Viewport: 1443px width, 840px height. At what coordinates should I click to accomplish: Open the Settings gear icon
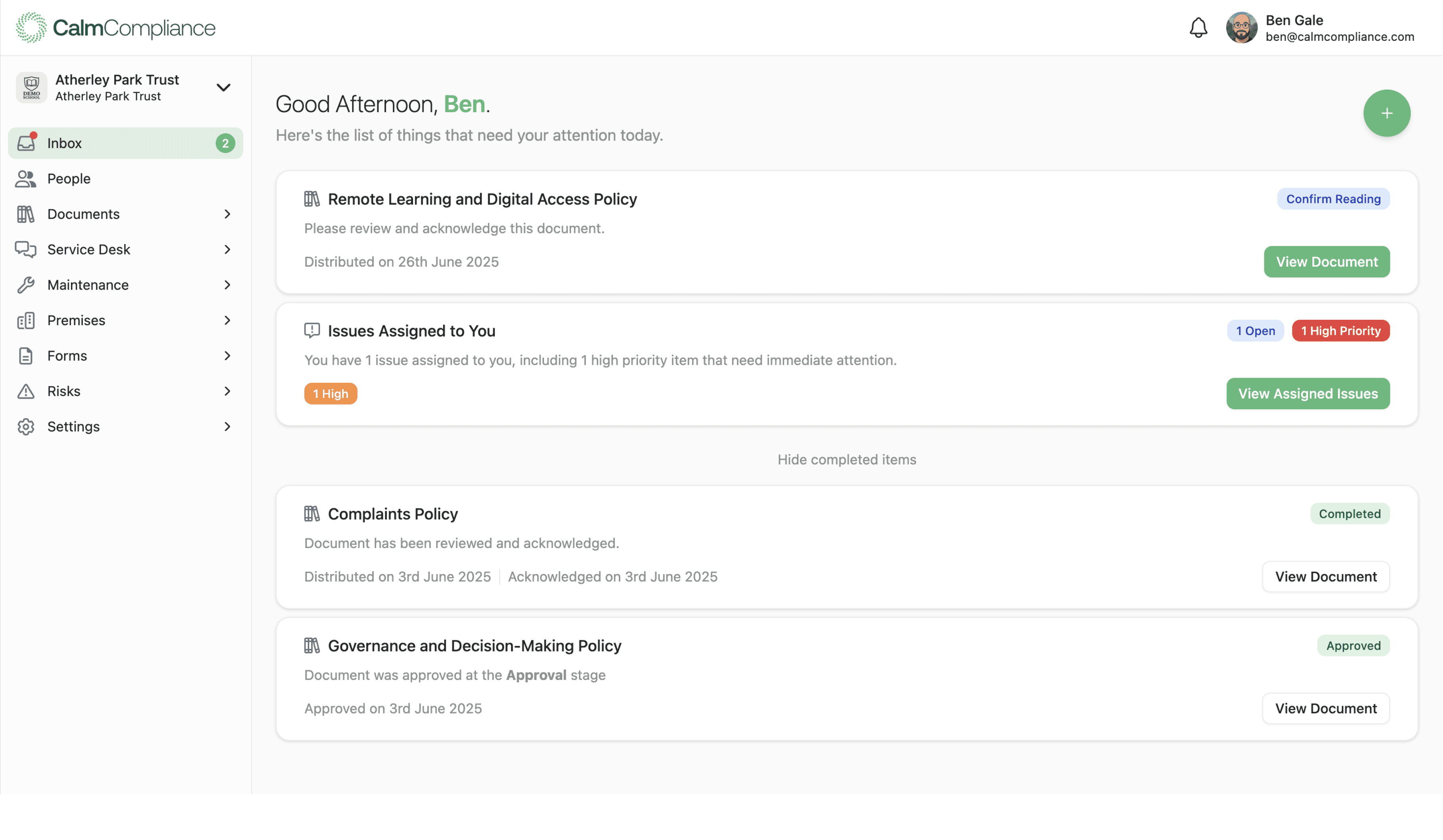coord(25,426)
